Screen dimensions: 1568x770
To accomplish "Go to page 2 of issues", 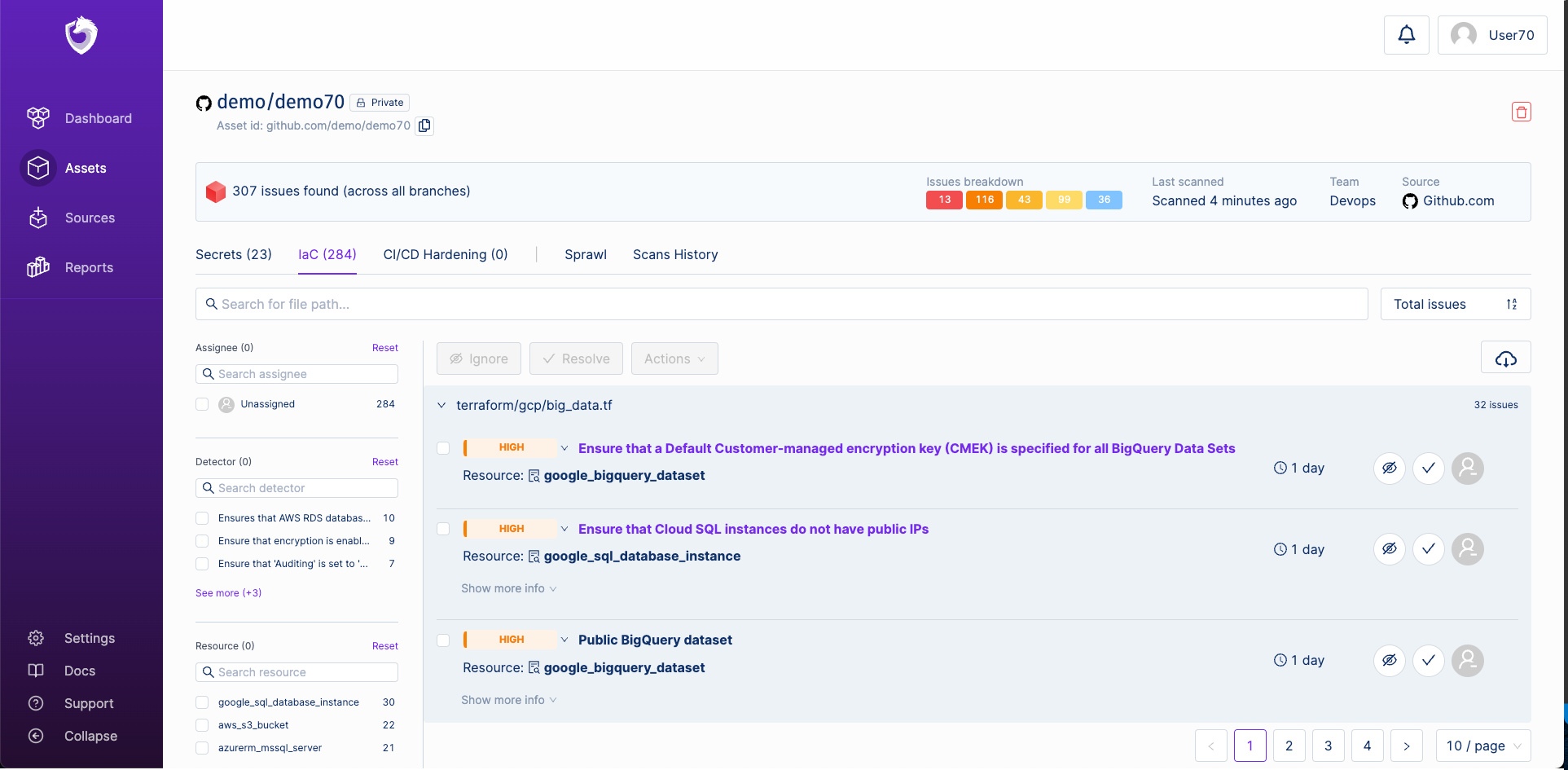I will tap(1289, 746).
